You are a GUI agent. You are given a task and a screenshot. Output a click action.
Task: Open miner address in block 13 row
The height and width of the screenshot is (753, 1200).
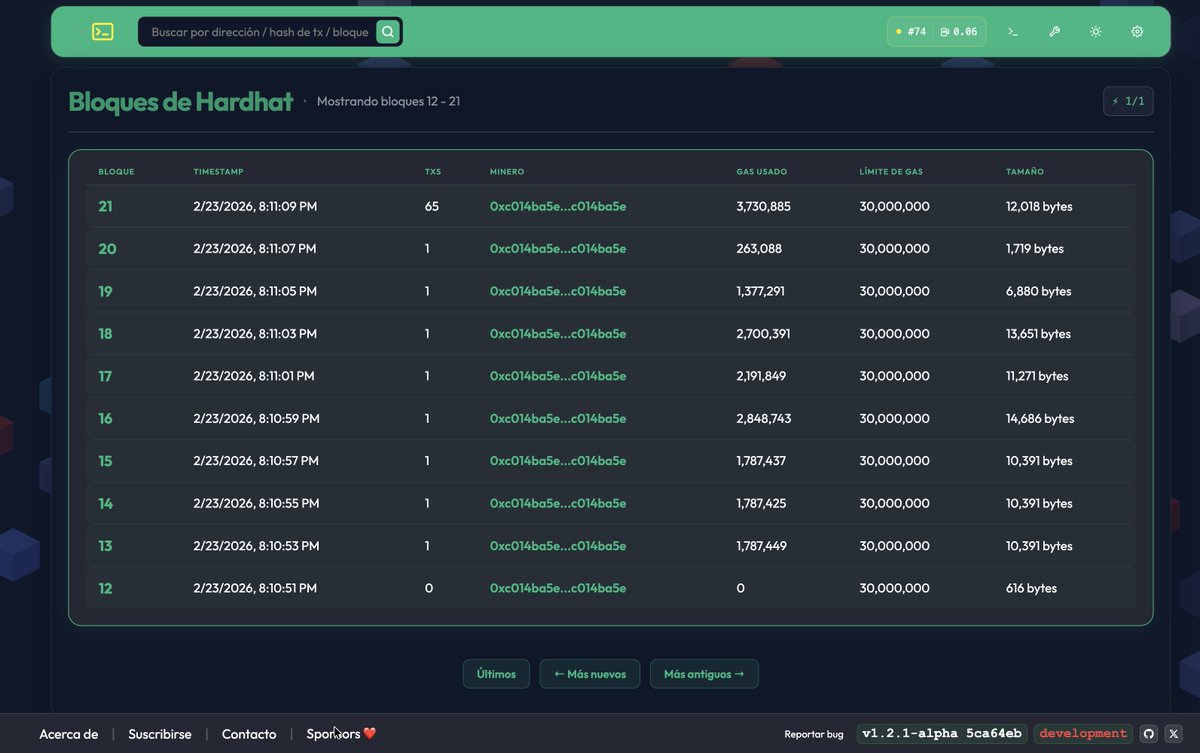tap(558, 546)
